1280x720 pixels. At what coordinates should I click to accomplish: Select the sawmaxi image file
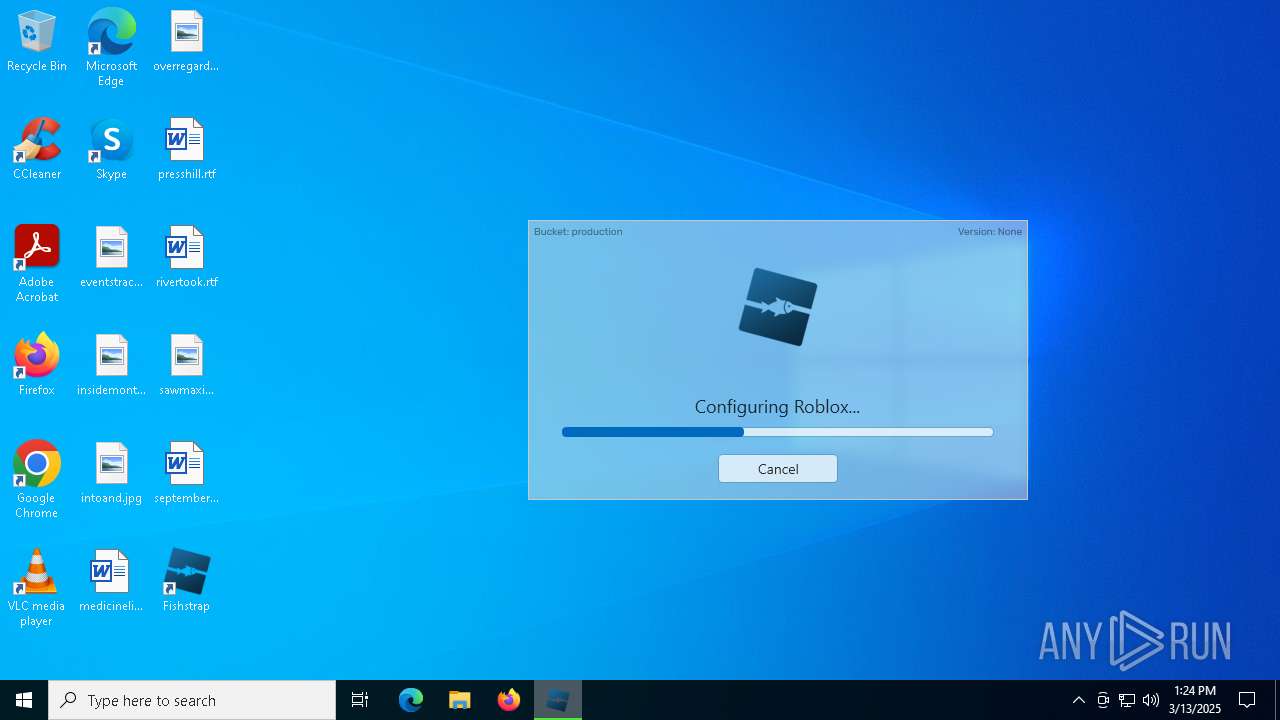(186, 366)
